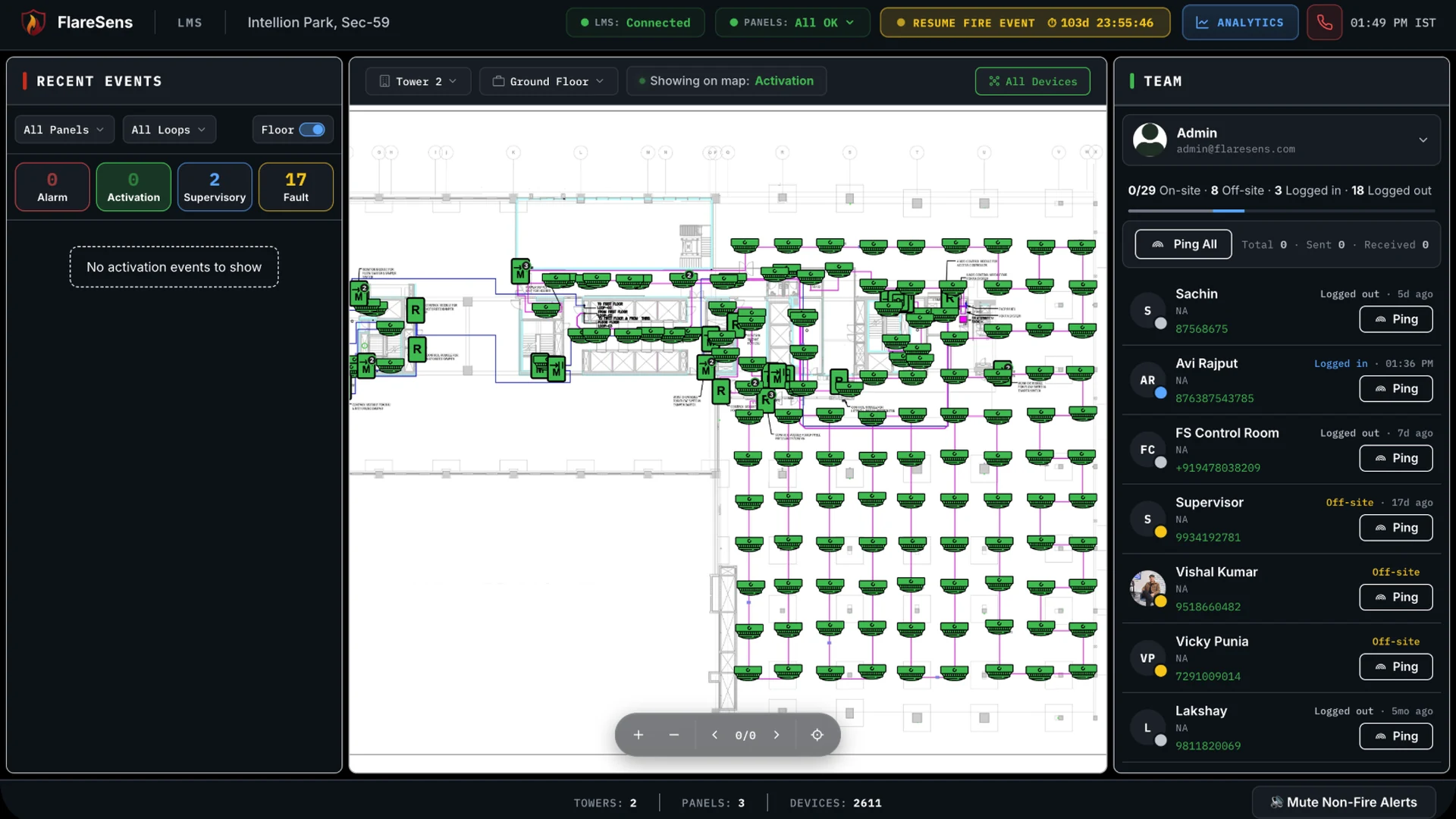
Task: Click the 0/0 event counter on map
Action: coord(745,736)
